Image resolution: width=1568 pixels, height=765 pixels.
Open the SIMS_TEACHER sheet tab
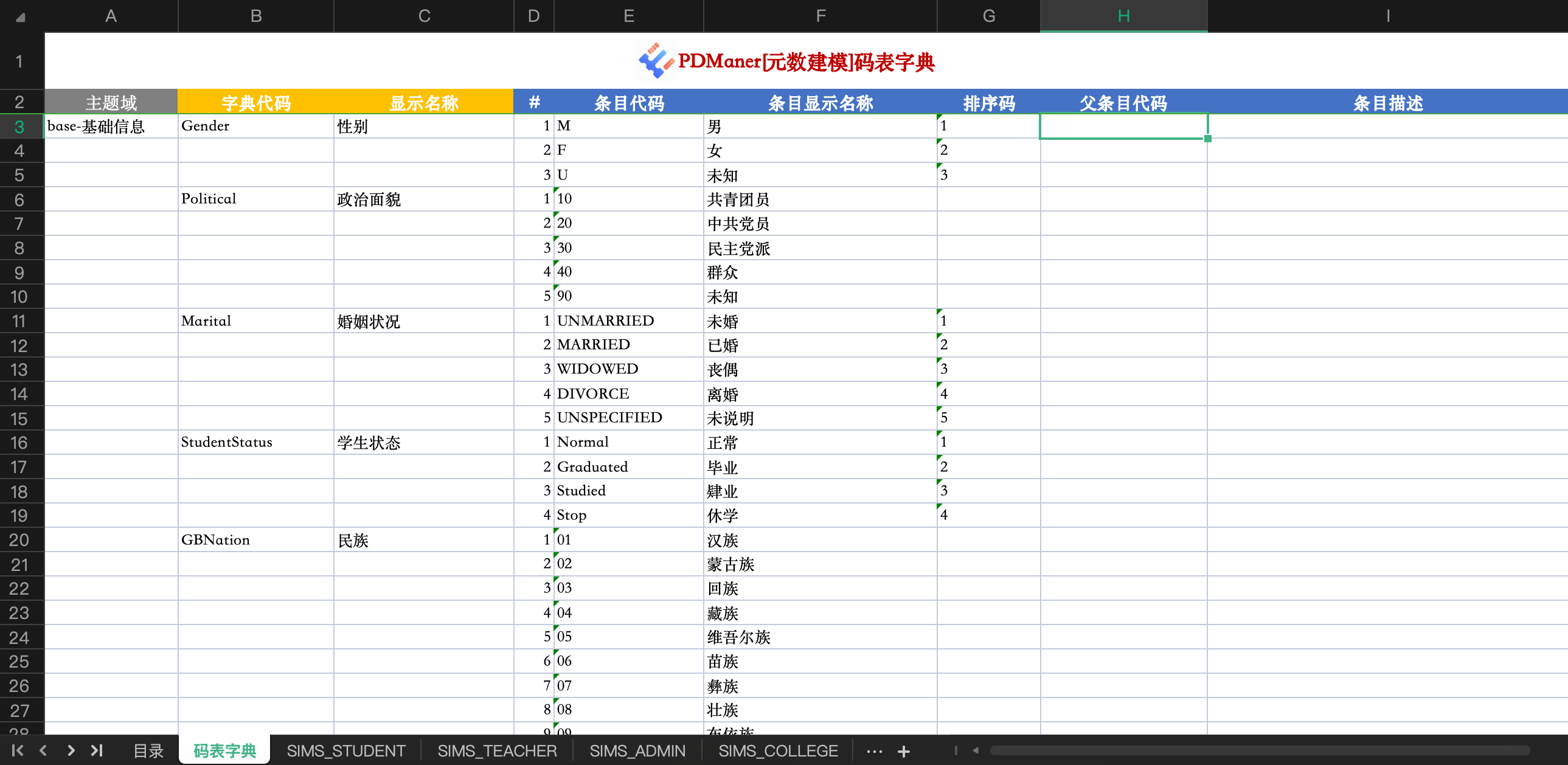(x=497, y=751)
